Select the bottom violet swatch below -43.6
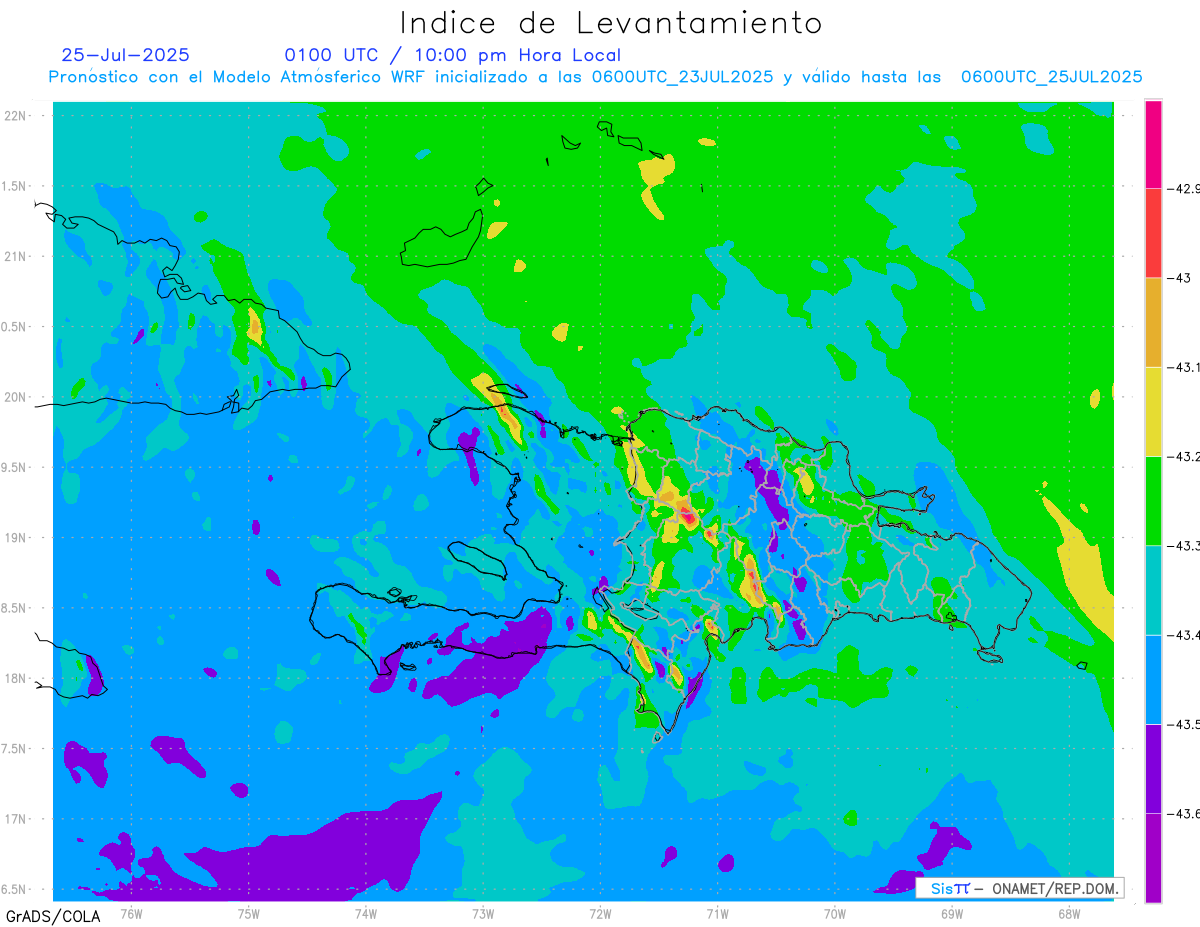 [1153, 858]
